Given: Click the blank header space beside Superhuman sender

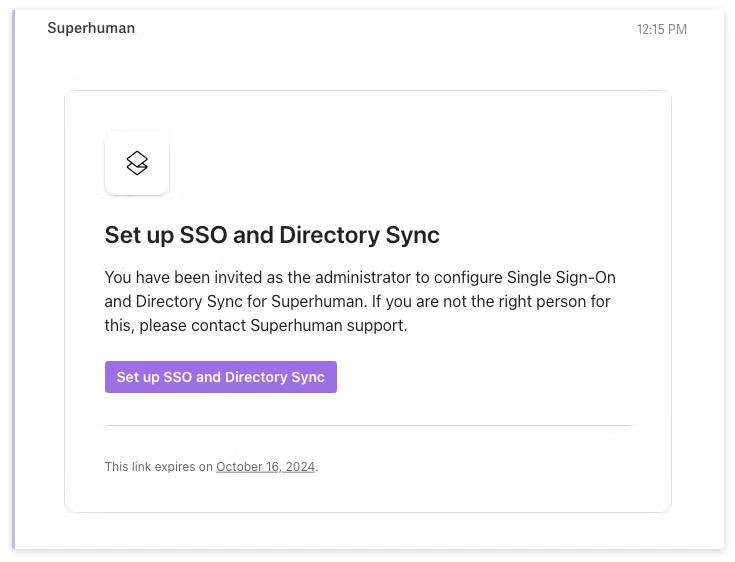Looking at the screenshot, I should (384, 29).
